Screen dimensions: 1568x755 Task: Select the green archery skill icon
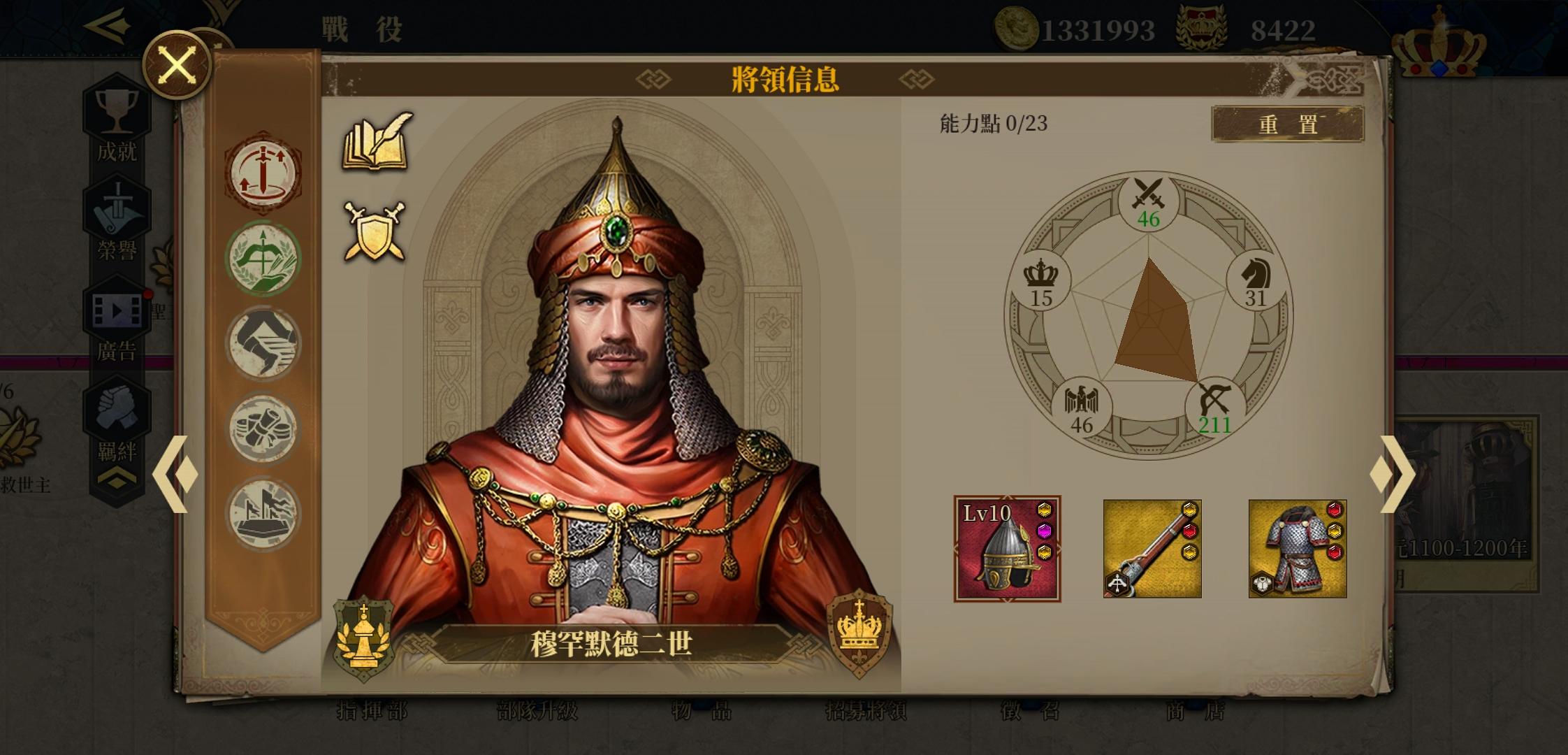coord(263,259)
